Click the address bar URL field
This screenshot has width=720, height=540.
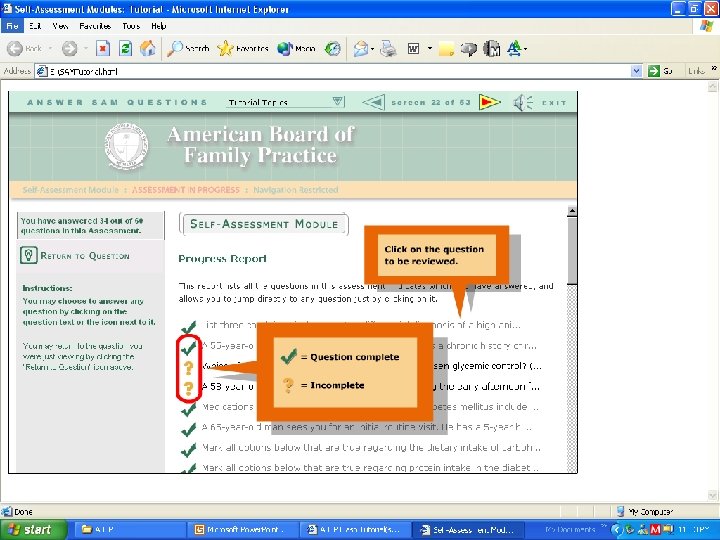click(333, 71)
